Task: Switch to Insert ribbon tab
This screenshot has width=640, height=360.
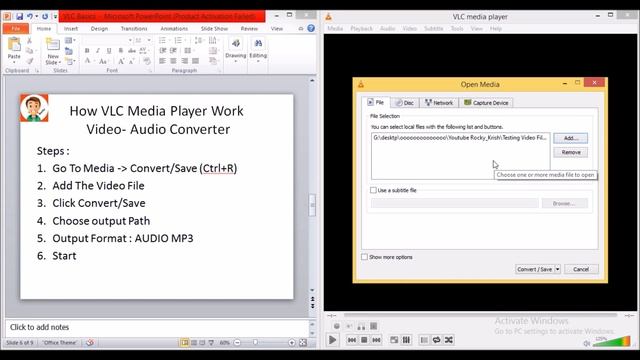Action: pos(71,29)
